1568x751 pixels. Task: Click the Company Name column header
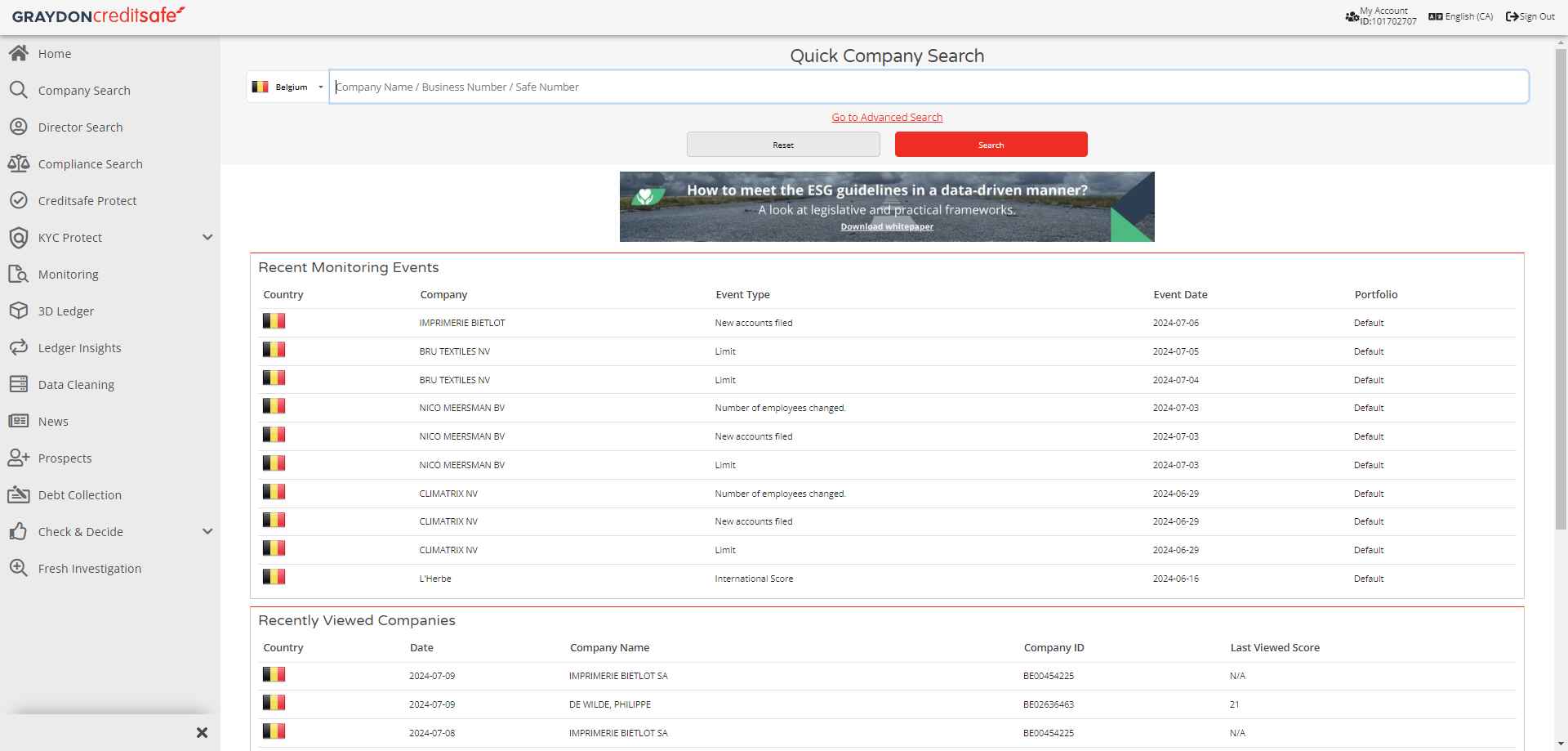(x=609, y=647)
